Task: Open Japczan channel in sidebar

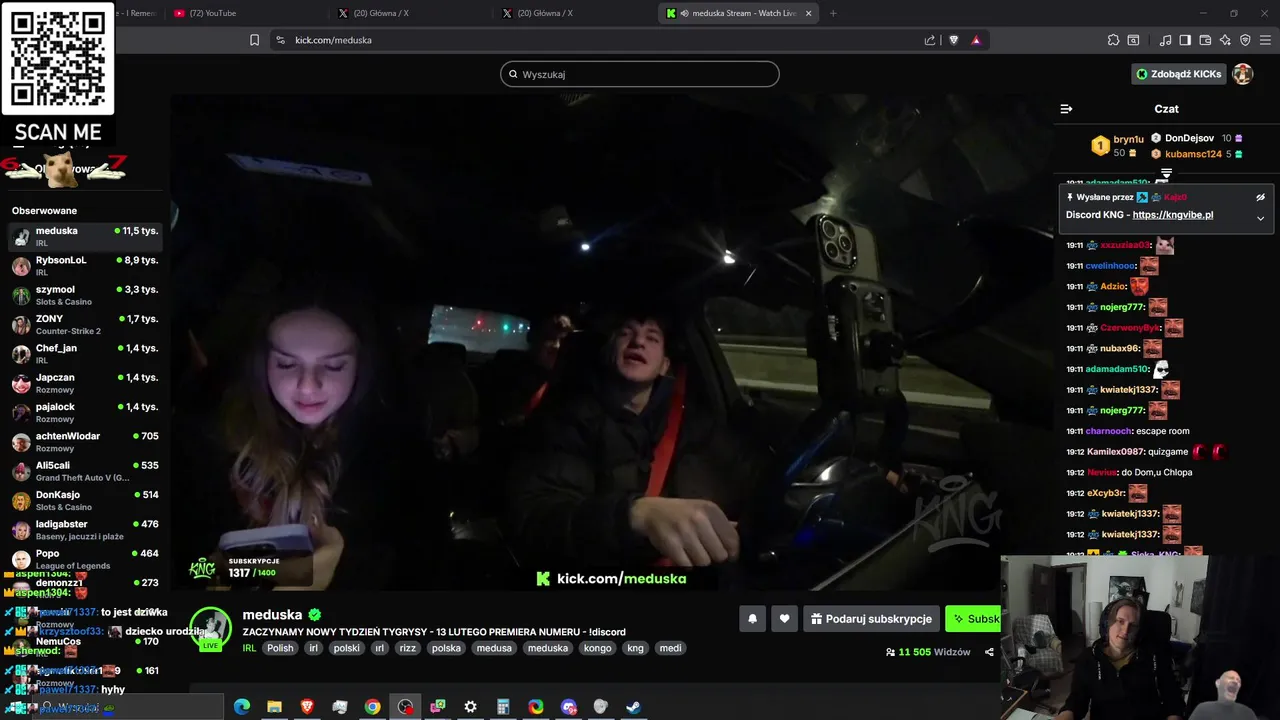Action: (85, 383)
